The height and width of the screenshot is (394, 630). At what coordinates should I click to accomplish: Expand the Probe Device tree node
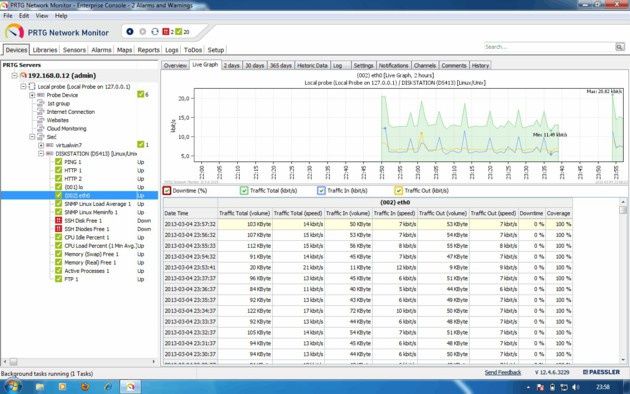click(32, 95)
